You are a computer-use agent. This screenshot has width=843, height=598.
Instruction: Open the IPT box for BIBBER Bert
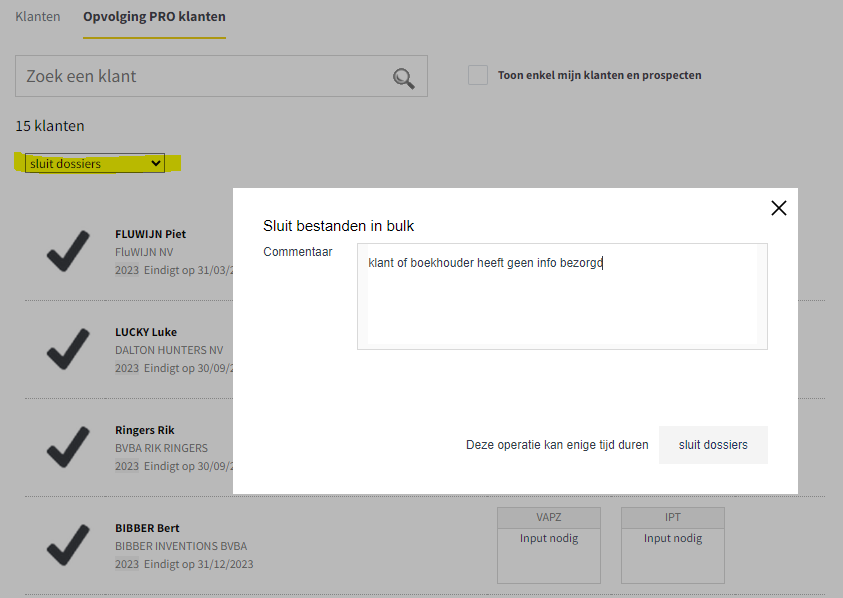tap(673, 545)
